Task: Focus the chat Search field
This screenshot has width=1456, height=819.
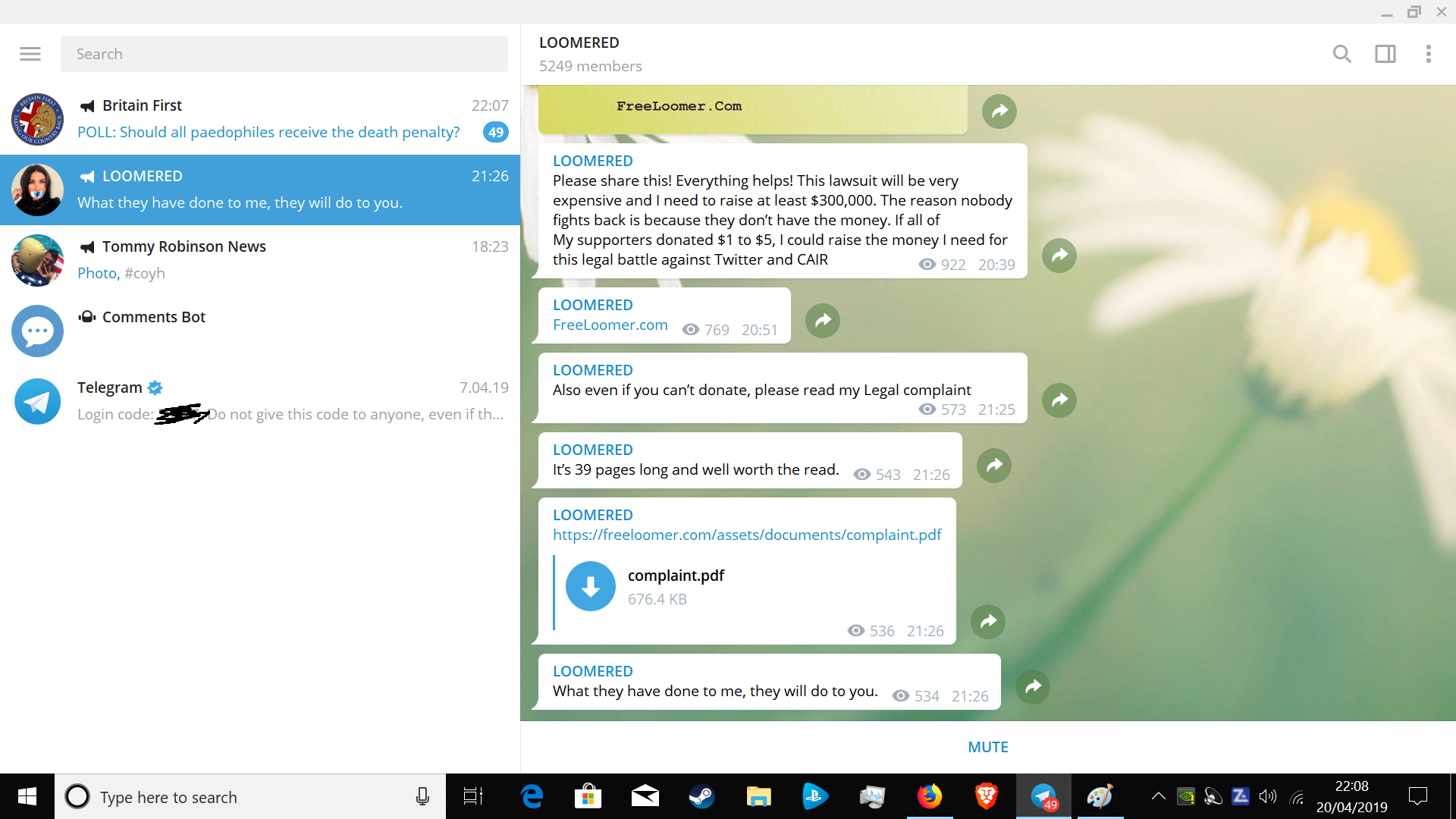Action: click(284, 54)
